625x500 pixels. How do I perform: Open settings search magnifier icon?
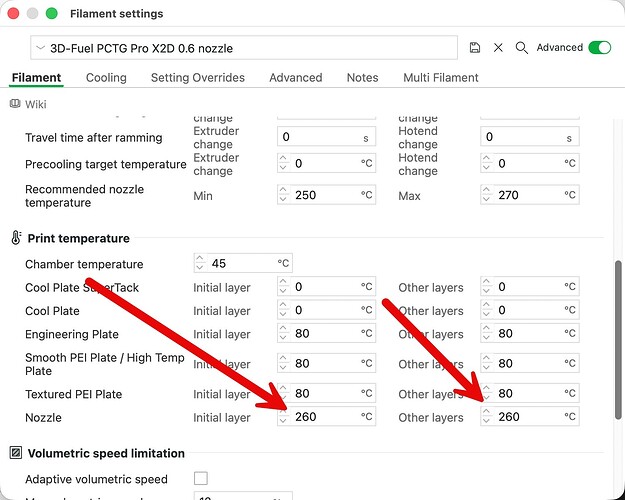[521, 48]
